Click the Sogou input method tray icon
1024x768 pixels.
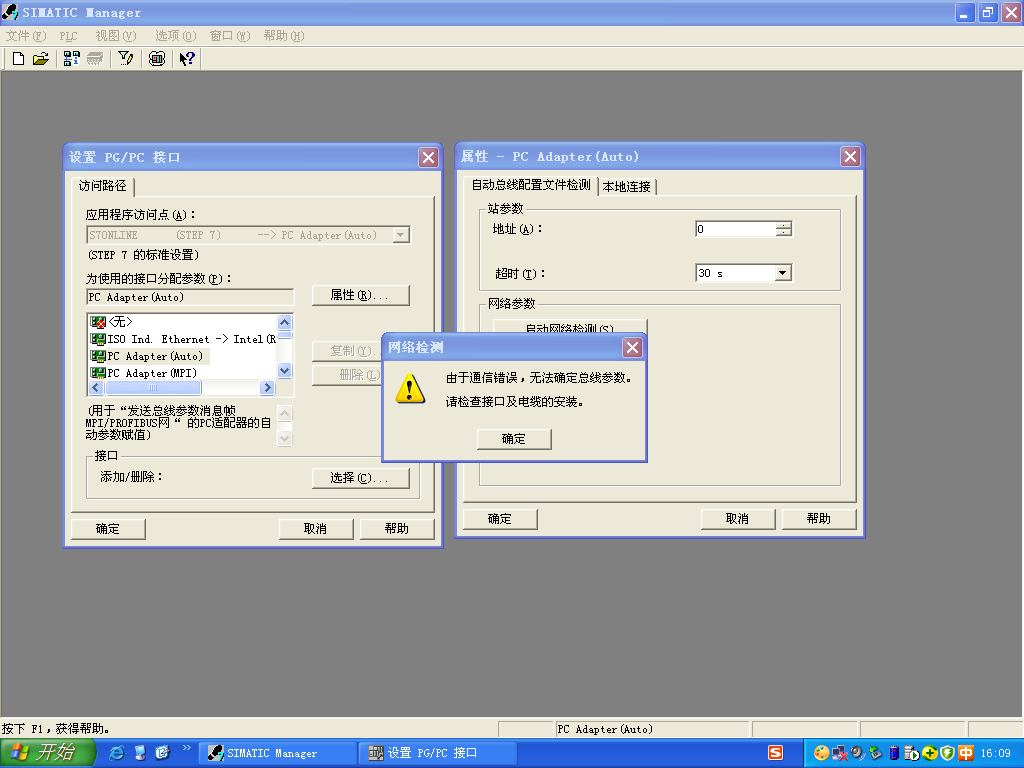775,753
